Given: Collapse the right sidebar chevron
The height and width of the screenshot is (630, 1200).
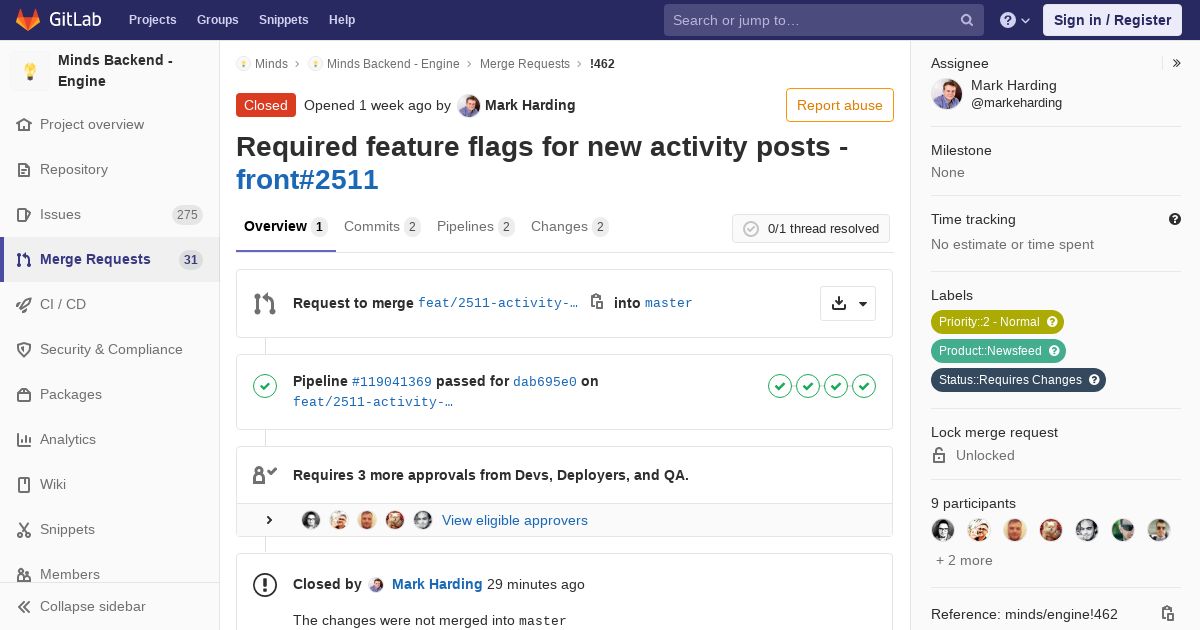Looking at the screenshot, I should click(x=1177, y=63).
